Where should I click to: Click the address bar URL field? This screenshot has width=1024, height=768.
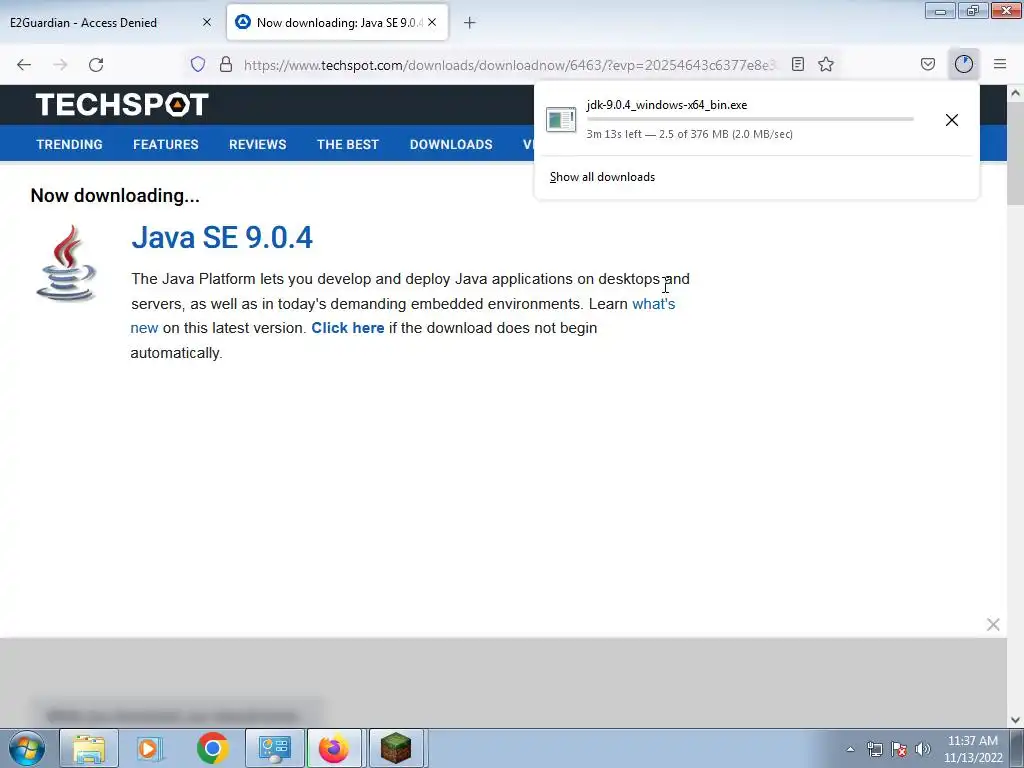[x=509, y=65]
